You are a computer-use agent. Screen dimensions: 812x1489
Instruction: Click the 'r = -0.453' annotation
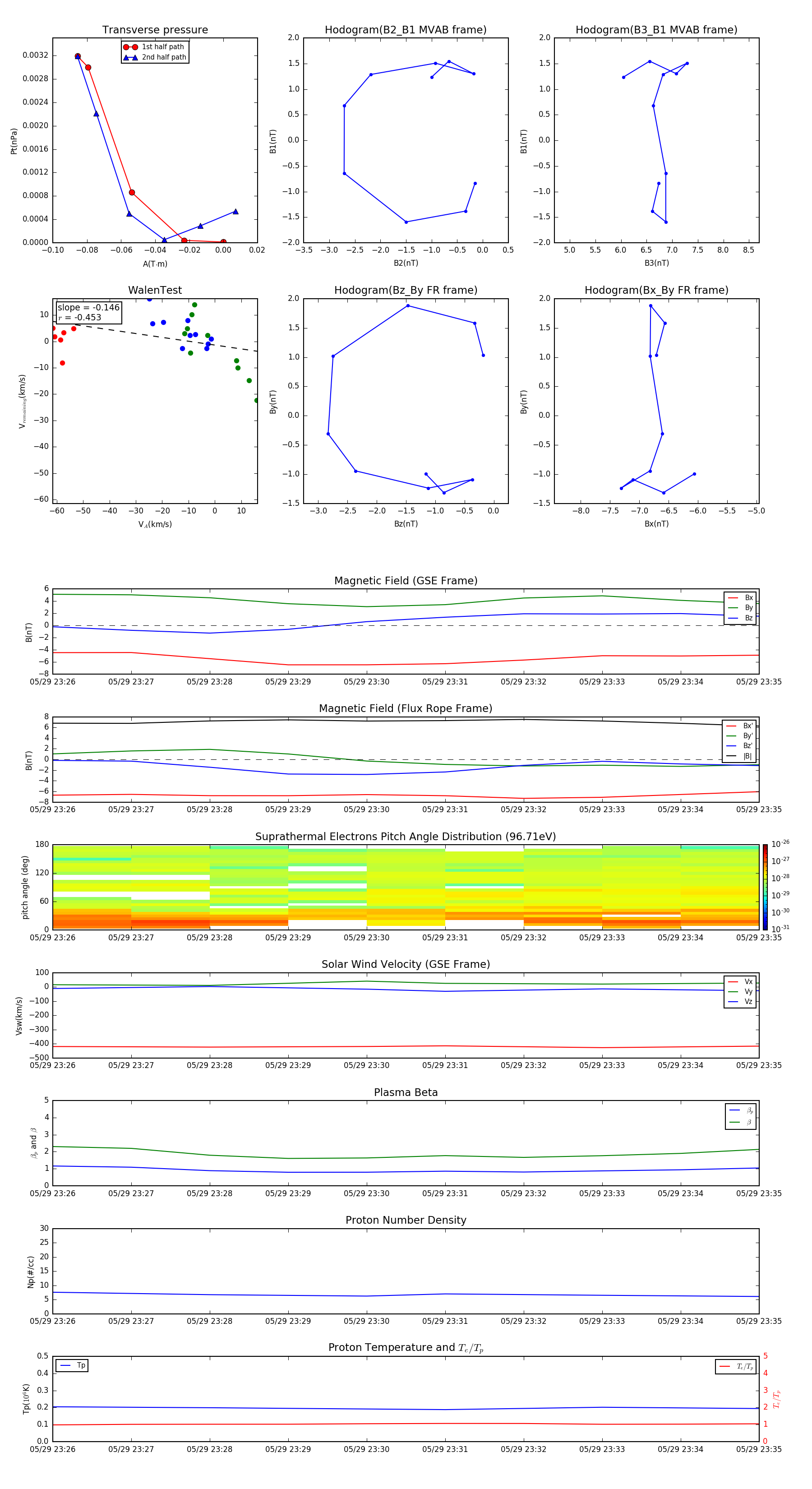point(80,317)
